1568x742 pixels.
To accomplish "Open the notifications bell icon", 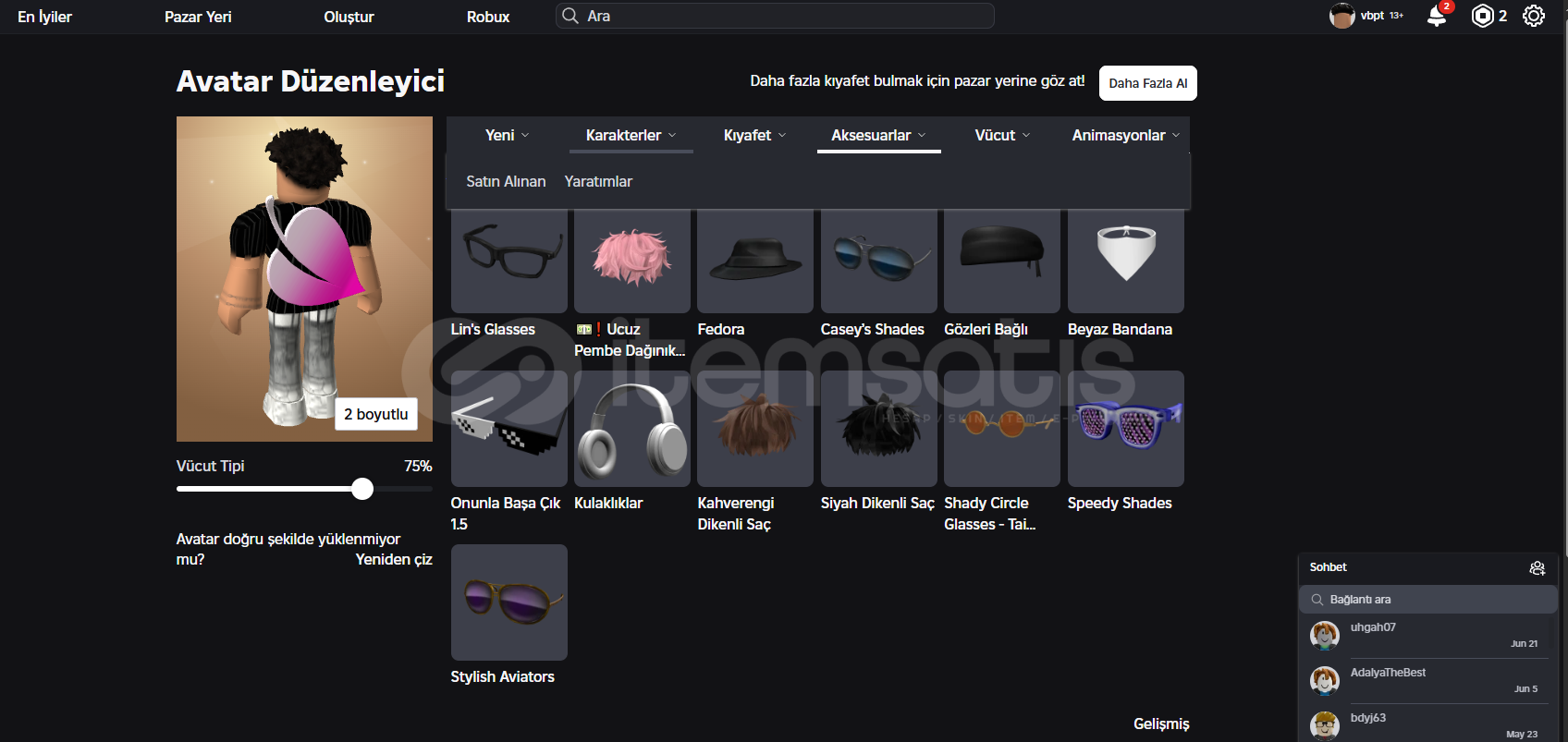I will click(1437, 16).
